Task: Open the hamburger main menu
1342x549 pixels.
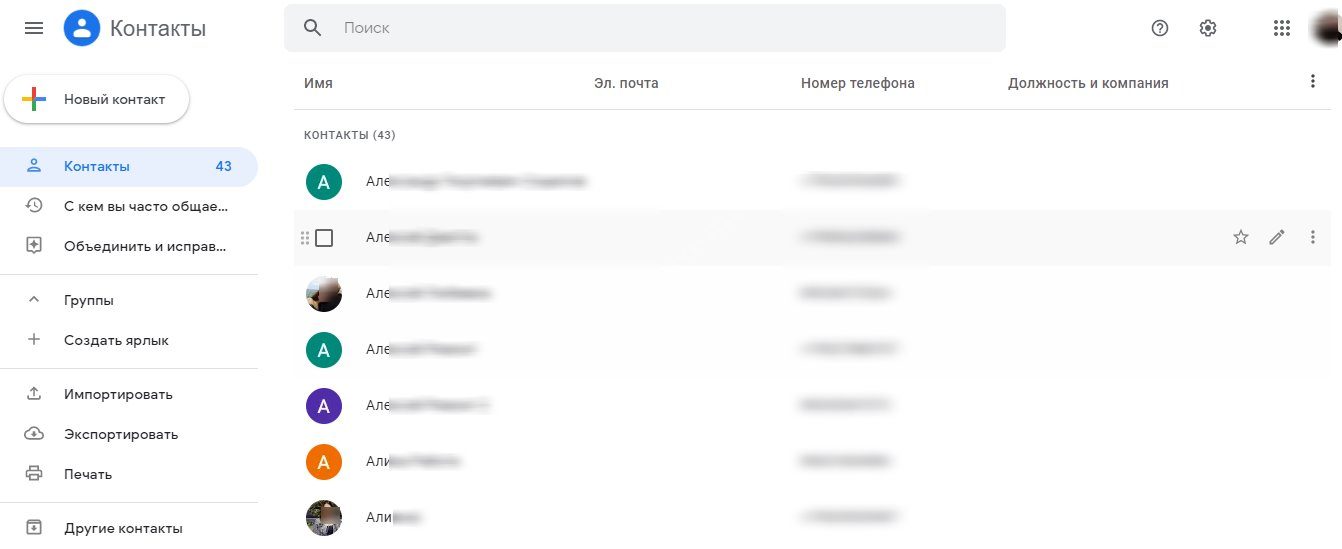Action: 34,28
